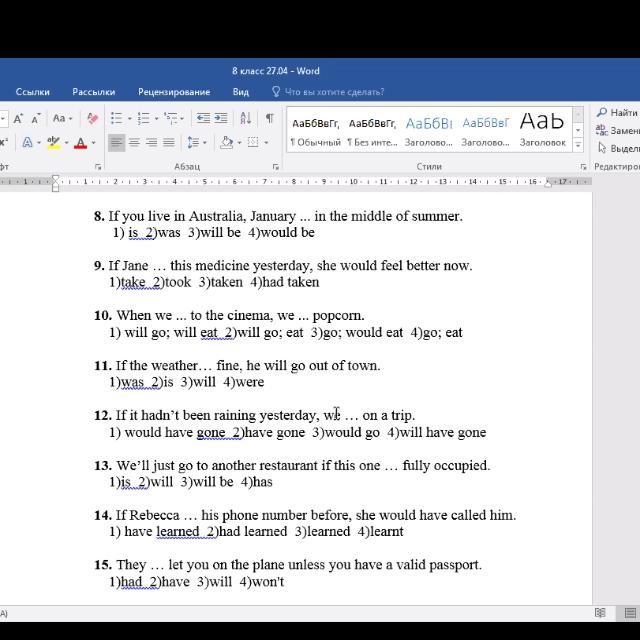Sort the selected text alphabetically
This screenshot has height=640, width=640.
pos(246,118)
